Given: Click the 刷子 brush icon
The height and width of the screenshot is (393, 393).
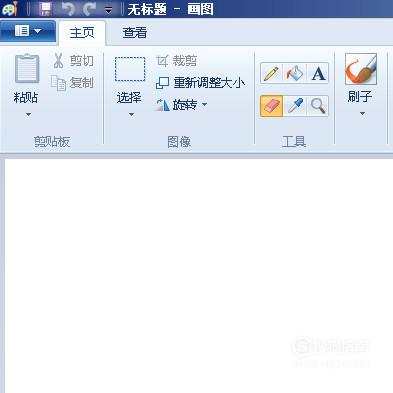Looking at the screenshot, I should [361, 69].
